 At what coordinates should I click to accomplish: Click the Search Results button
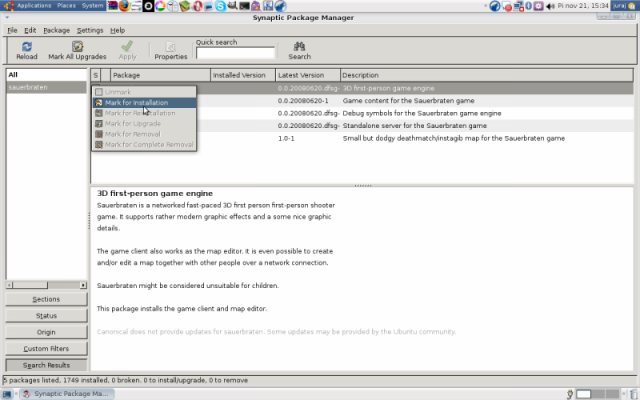tap(46, 365)
